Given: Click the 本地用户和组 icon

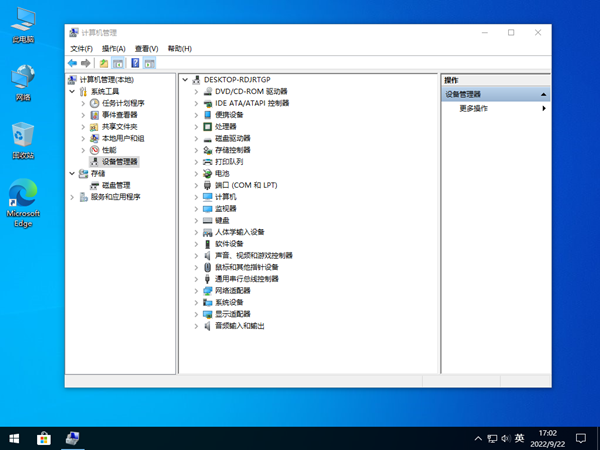Looking at the screenshot, I should point(94,139).
